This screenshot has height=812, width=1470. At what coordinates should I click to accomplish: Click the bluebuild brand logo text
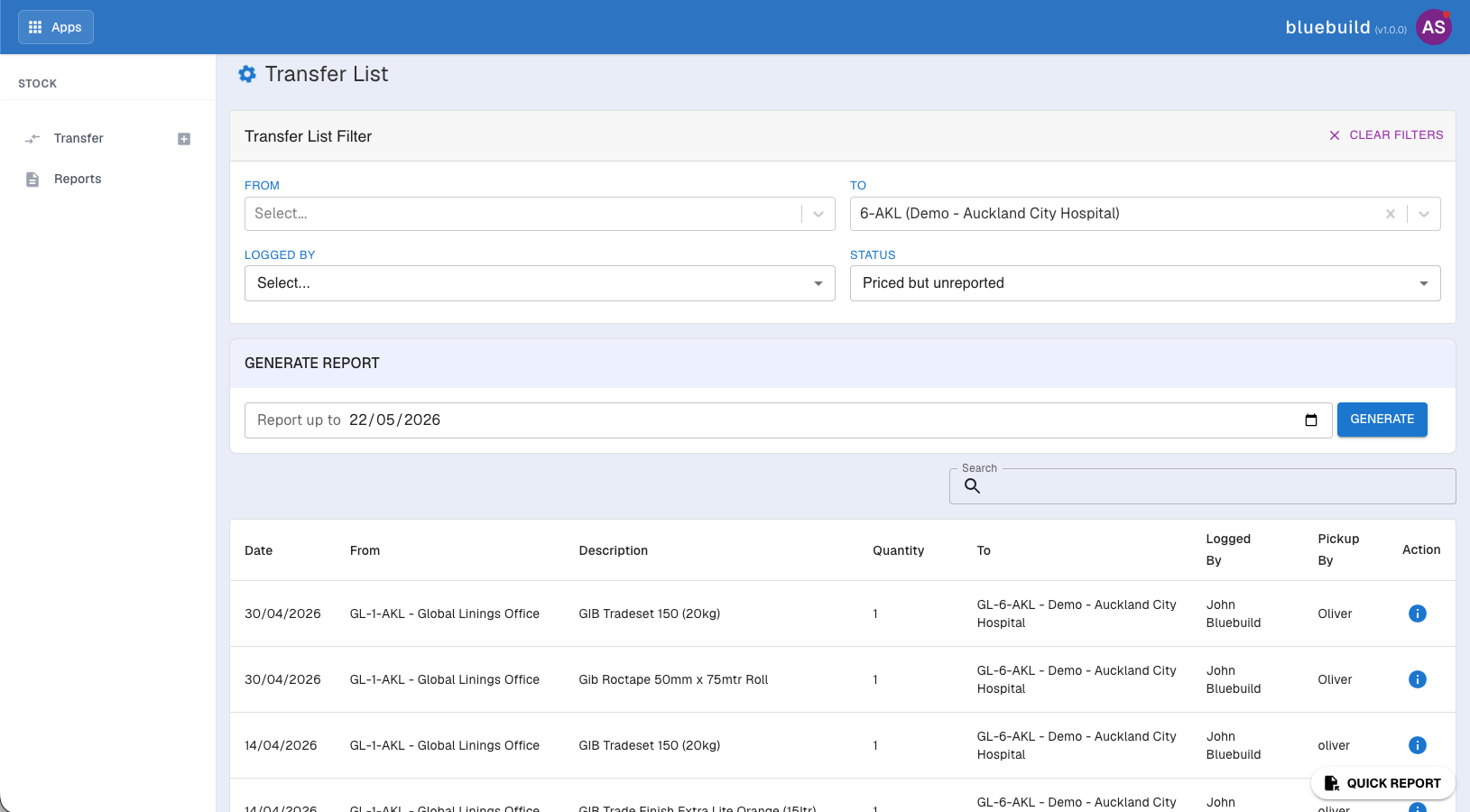1327,27
